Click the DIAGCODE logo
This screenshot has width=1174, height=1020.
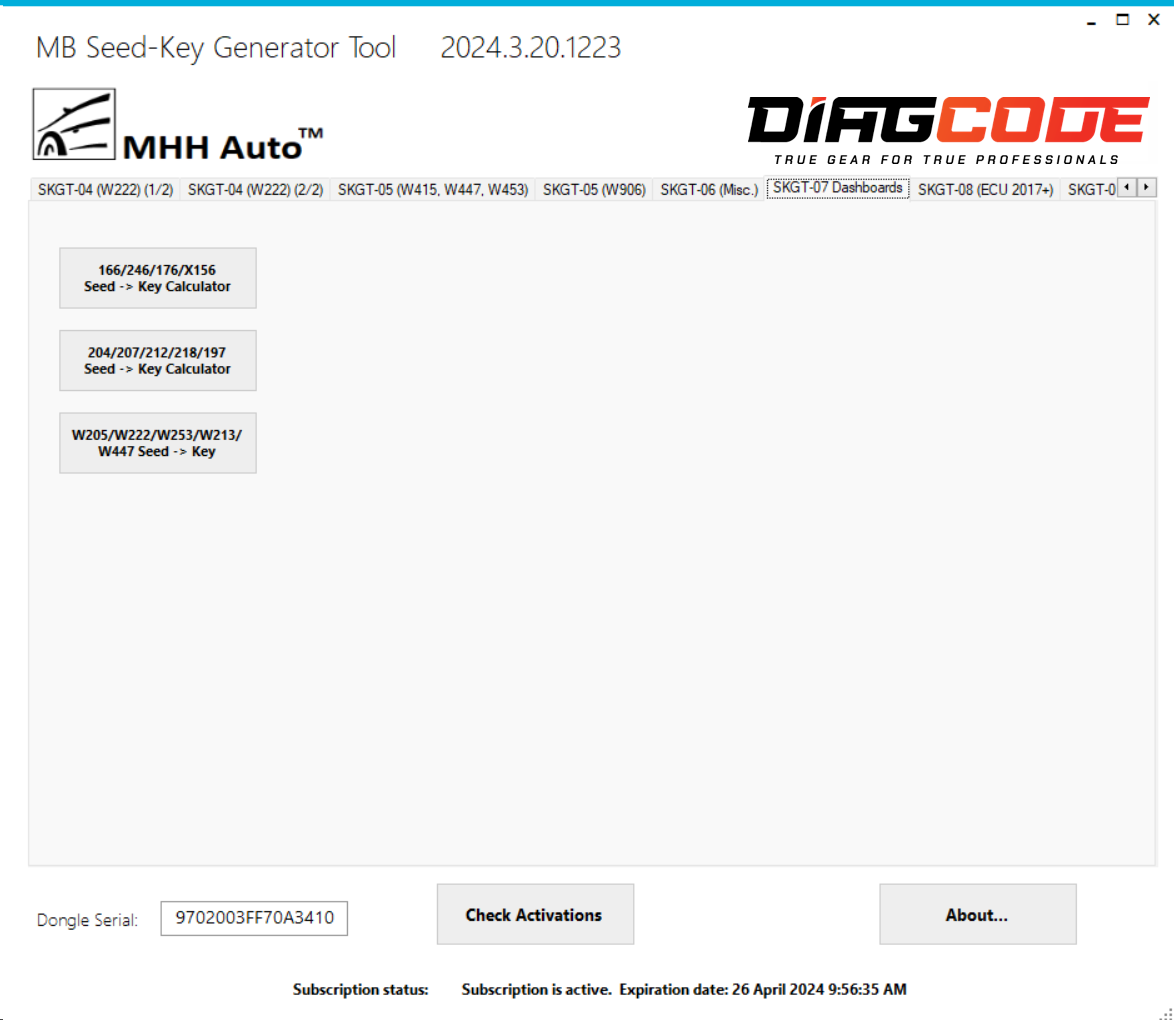(x=947, y=125)
